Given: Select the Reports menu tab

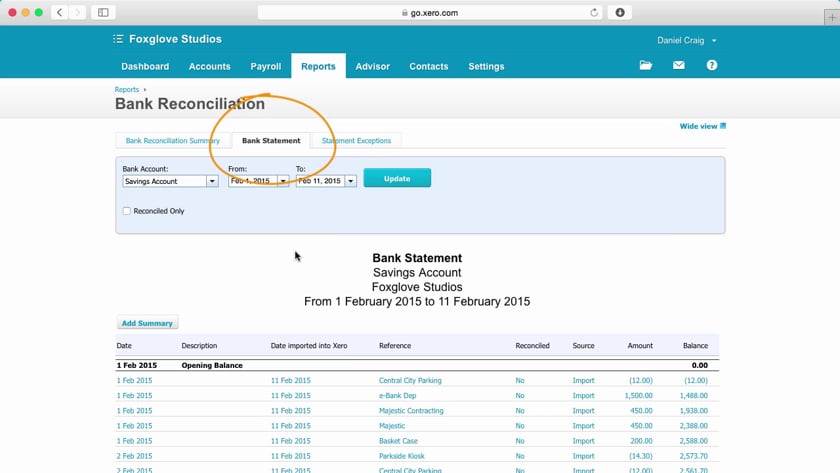Looking at the screenshot, I should coord(318,66).
